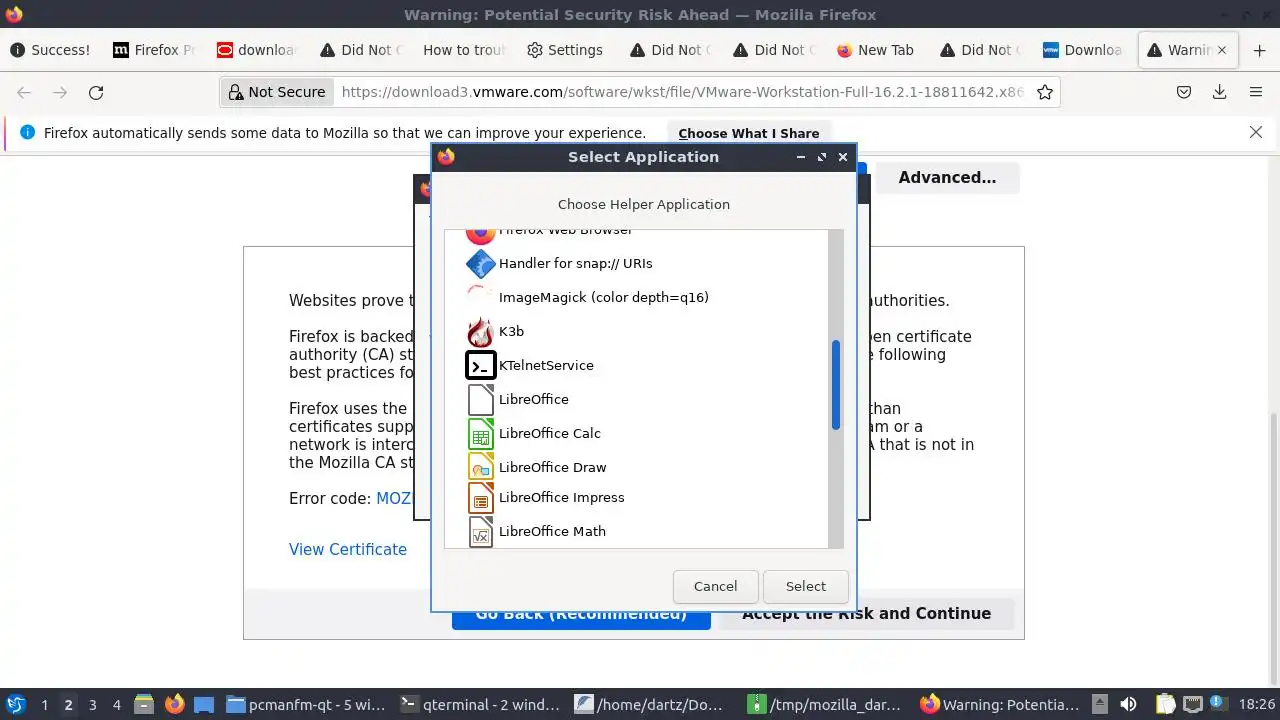The height and width of the screenshot is (720, 1280).
Task: Click the clipboard tray icon
Action: point(1165,704)
